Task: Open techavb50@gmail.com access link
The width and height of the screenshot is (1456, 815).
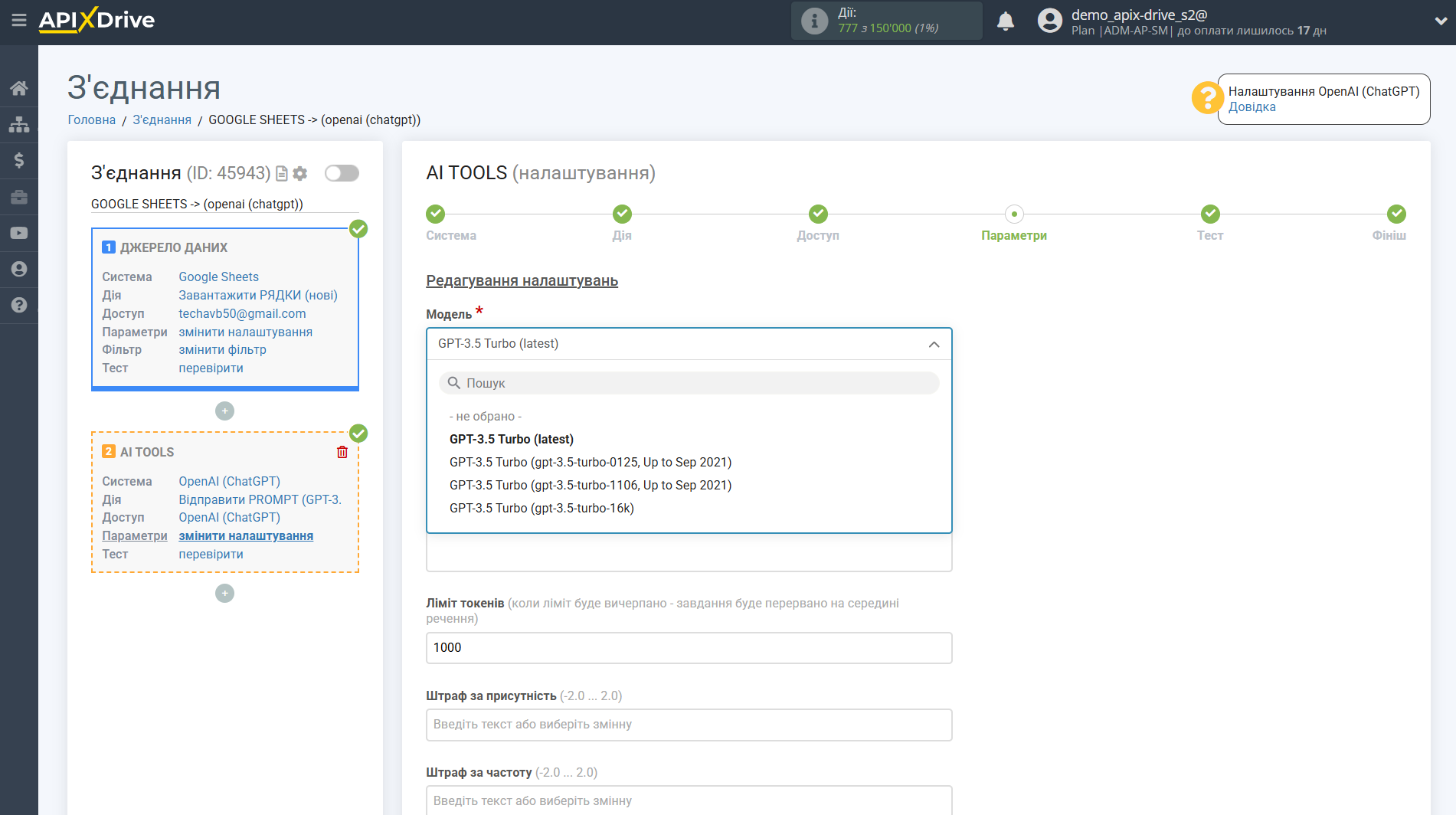Action: 242,314
